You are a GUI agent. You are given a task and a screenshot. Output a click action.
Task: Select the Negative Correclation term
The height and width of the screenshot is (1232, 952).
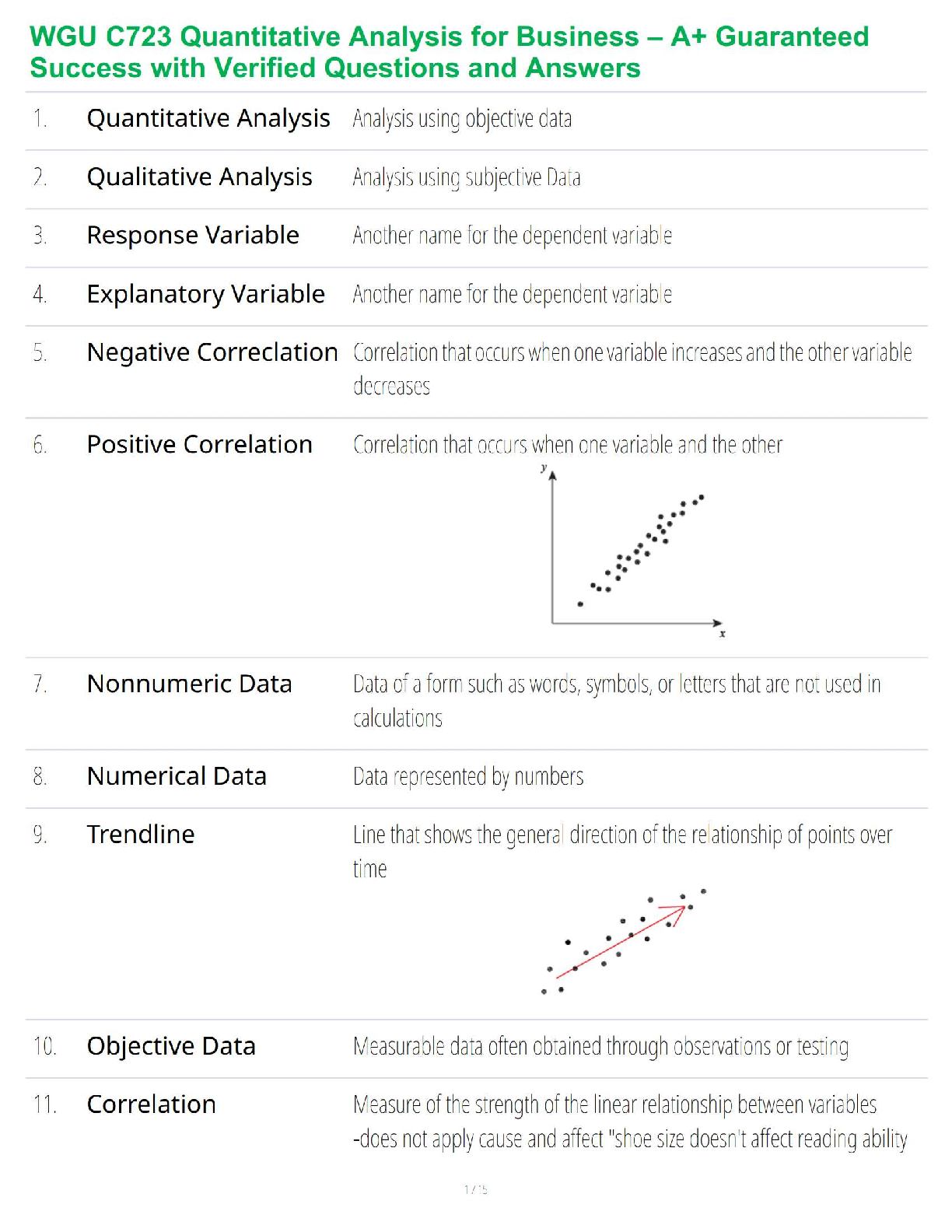pos(212,352)
